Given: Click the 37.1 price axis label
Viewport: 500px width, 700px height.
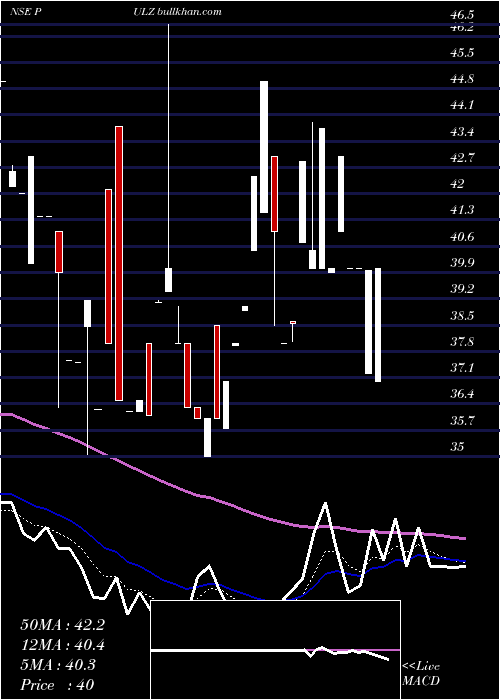Looking at the screenshot, I should pos(462,368).
